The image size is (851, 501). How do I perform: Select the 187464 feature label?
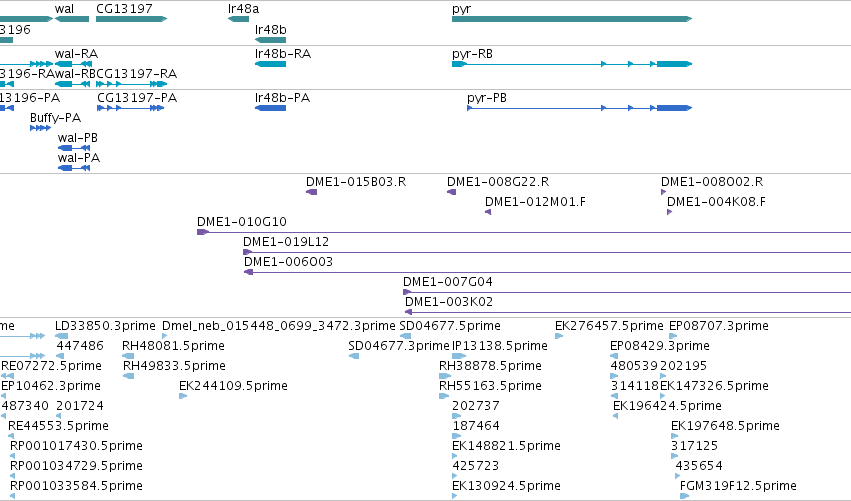click(476, 426)
